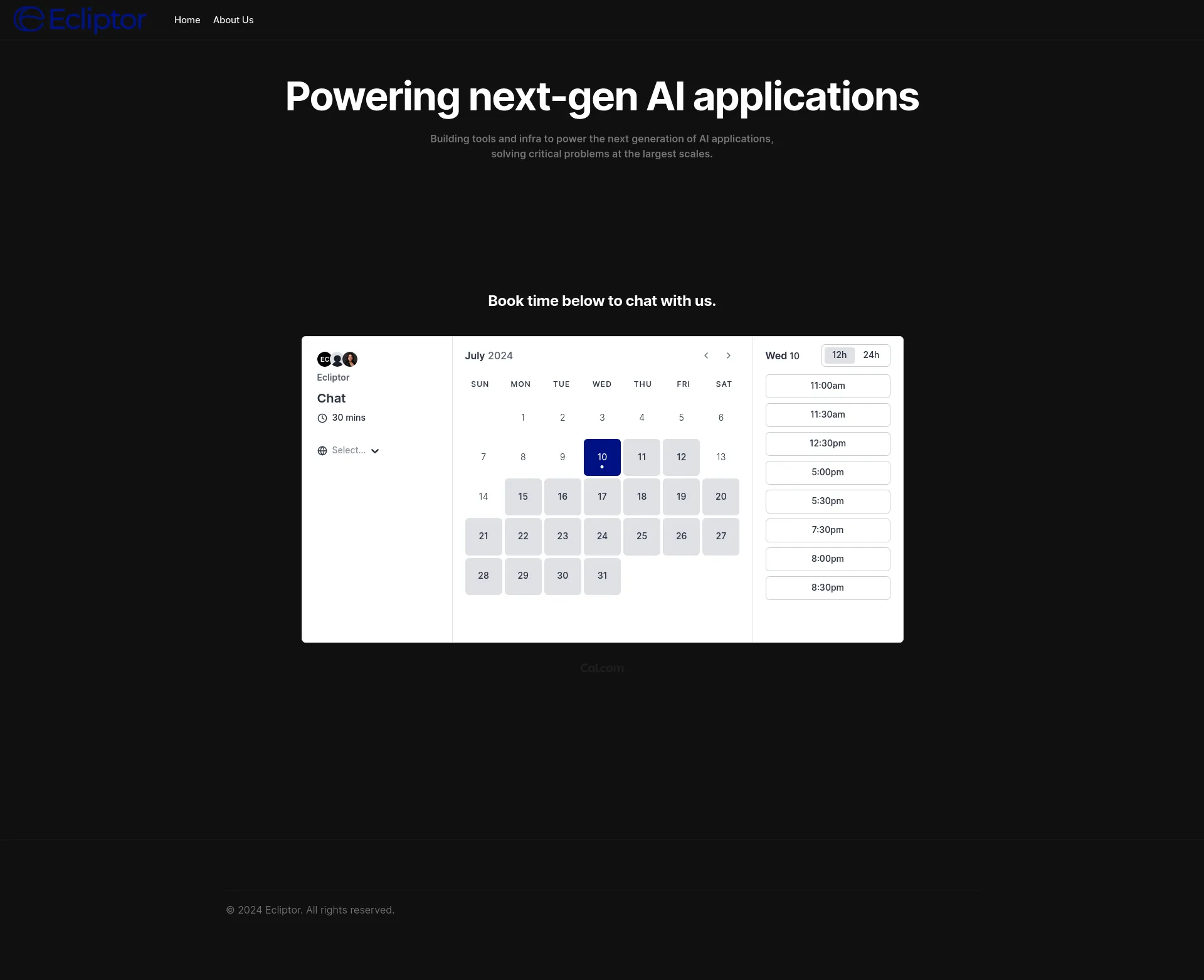The width and height of the screenshot is (1204, 980).
Task: Click the 8:30pm available slot
Action: click(x=827, y=587)
